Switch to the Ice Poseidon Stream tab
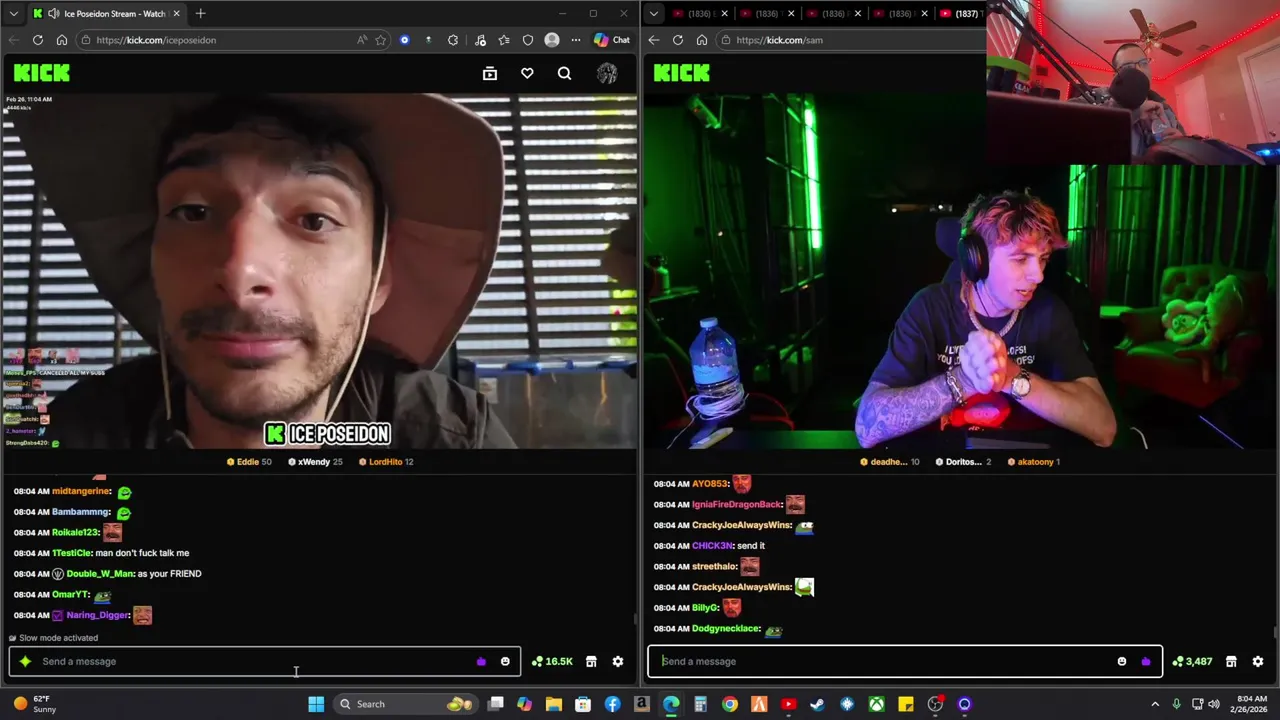 click(x=106, y=14)
